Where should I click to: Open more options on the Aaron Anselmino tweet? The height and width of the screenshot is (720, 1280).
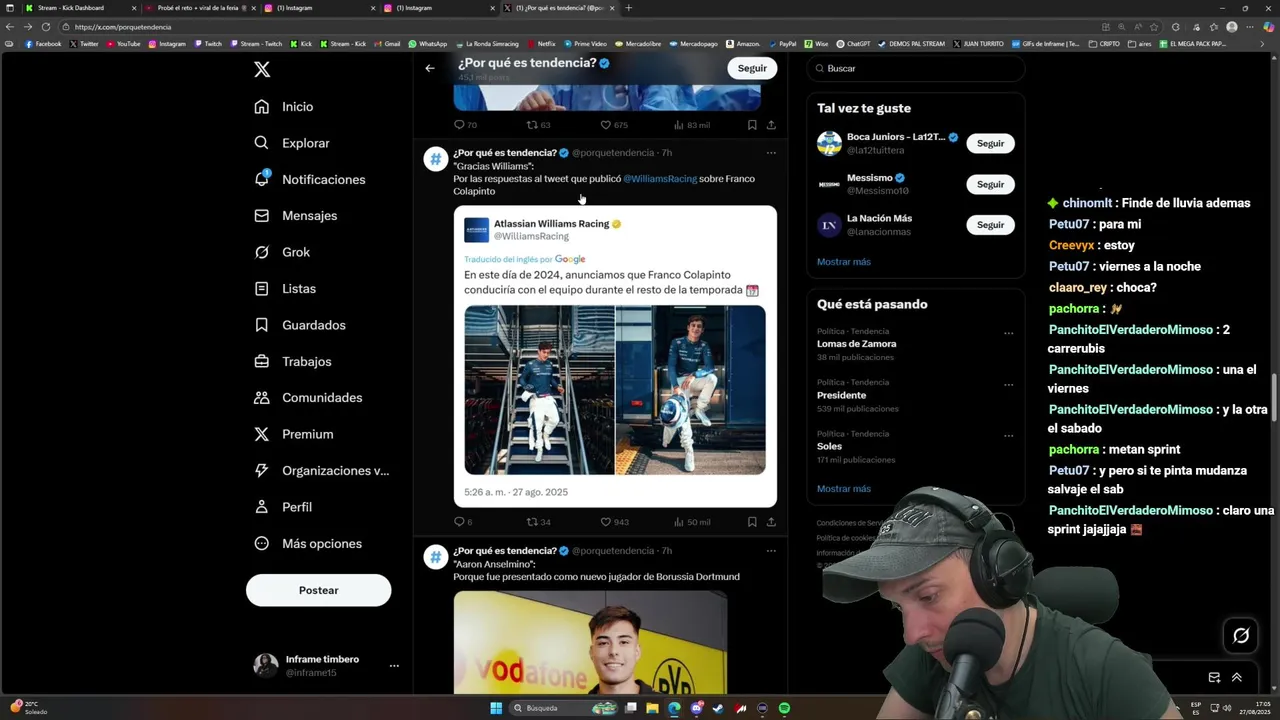[x=771, y=551]
